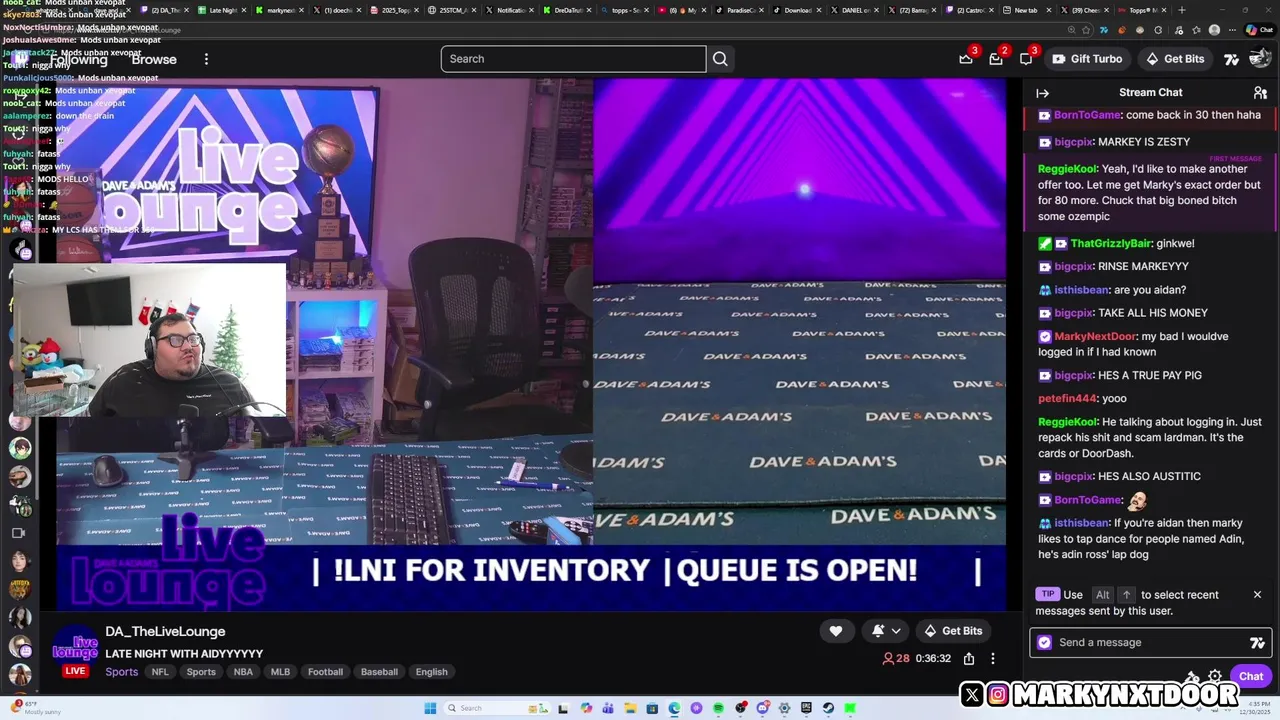Viewport: 1280px width, 720px height.
Task: Click the browser Chat extension button
Action: 1259,30
